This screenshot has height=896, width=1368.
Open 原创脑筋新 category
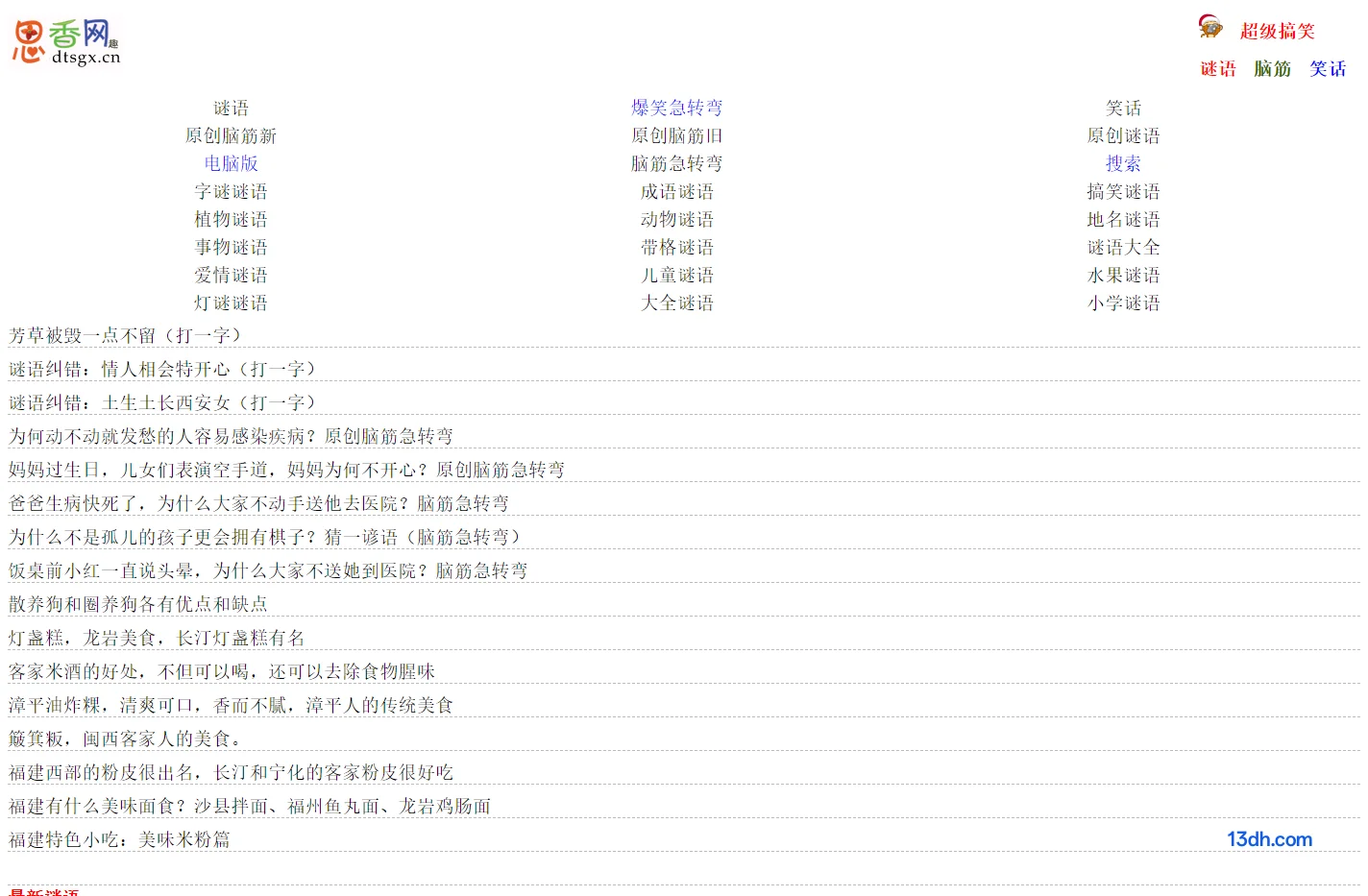click(x=231, y=136)
